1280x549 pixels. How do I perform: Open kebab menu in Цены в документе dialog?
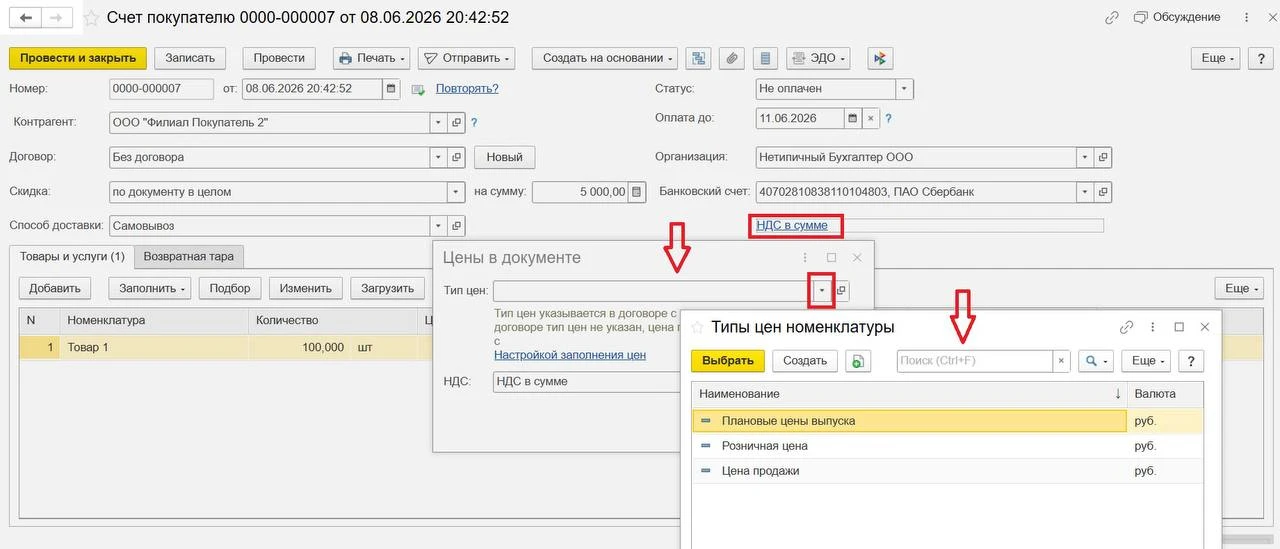[x=805, y=257]
